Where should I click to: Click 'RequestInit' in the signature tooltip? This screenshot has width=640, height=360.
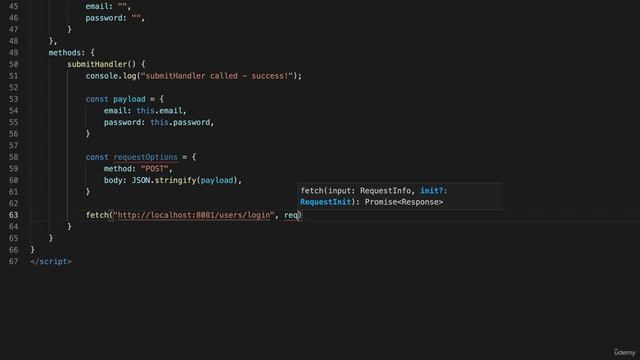point(325,202)
